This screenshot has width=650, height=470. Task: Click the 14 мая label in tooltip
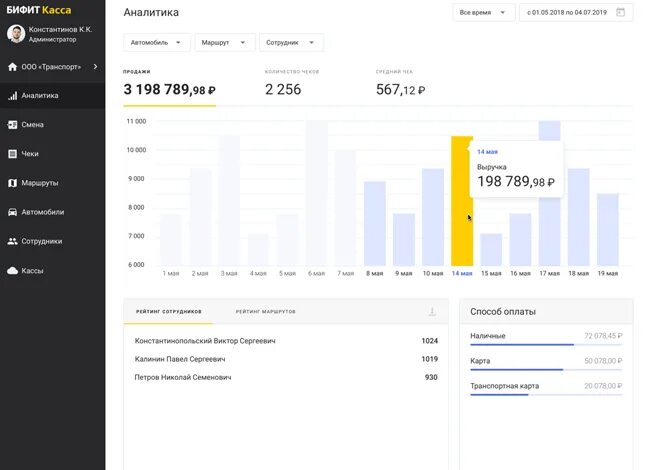click(487, 152)
